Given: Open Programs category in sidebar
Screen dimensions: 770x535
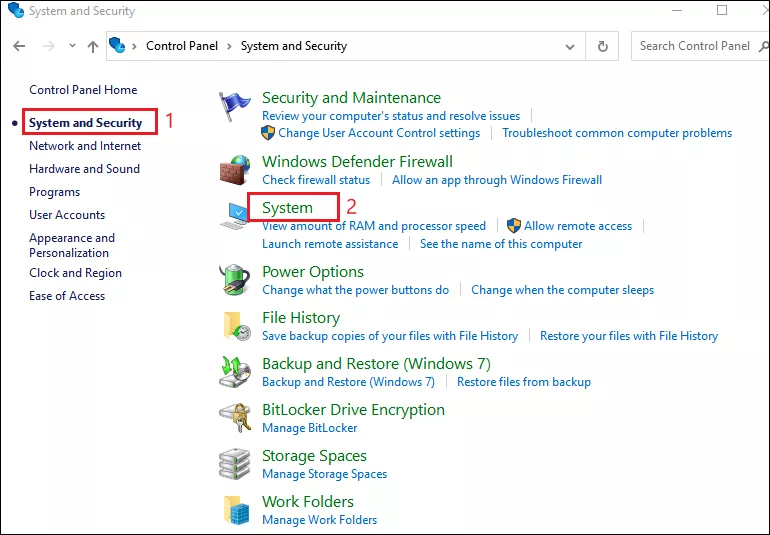Looking at the screenshot, I should 55,192.
